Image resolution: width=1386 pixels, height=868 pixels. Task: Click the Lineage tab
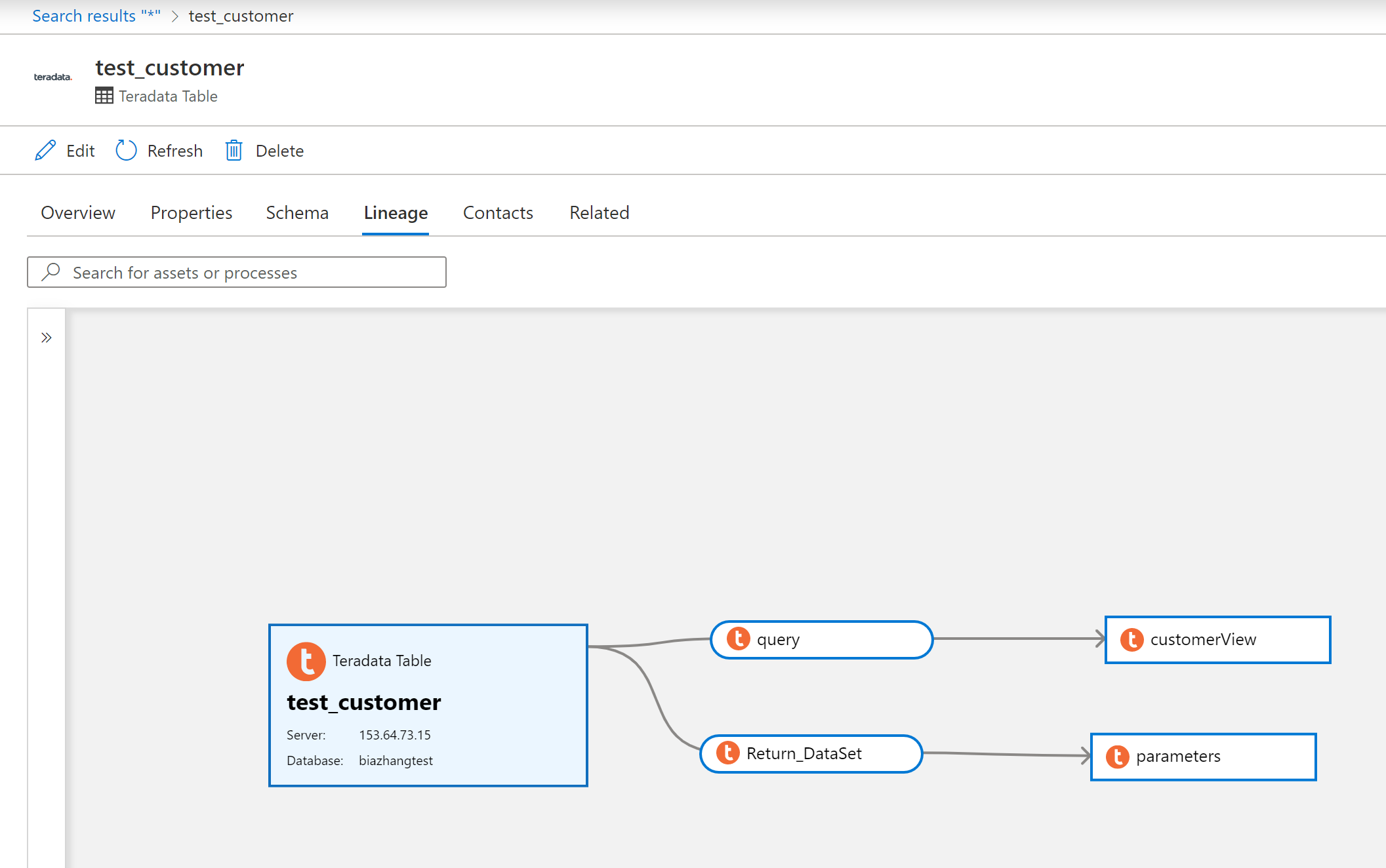click(396, 211)
